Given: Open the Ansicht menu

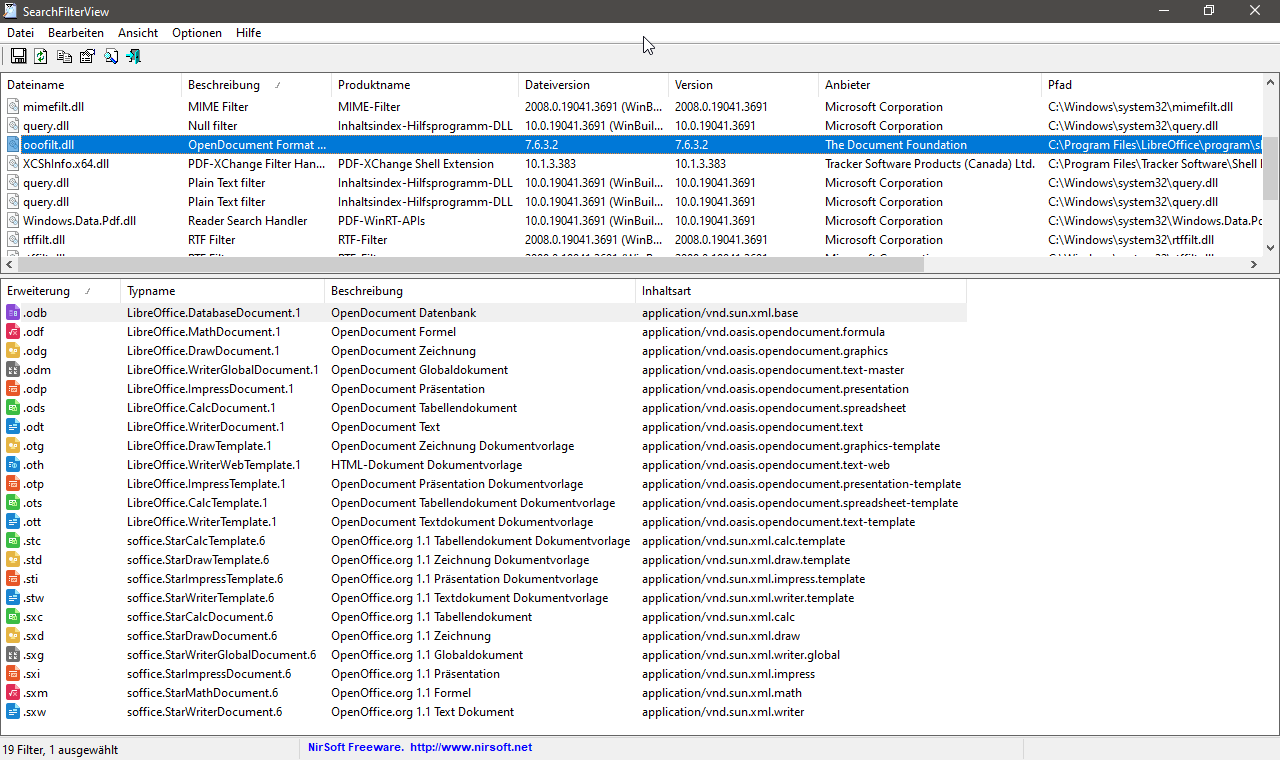Looking at the screenshot, I should [x=138, y=33].
